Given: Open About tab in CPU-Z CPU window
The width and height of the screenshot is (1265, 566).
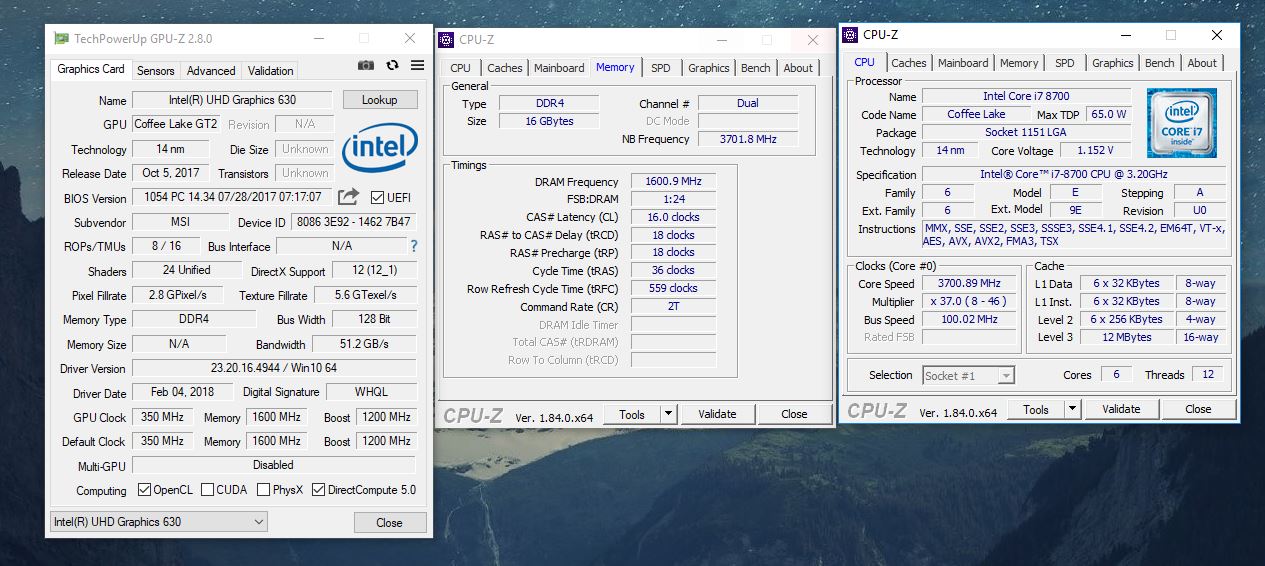Looking at the screenshot, I should 1202,63.
